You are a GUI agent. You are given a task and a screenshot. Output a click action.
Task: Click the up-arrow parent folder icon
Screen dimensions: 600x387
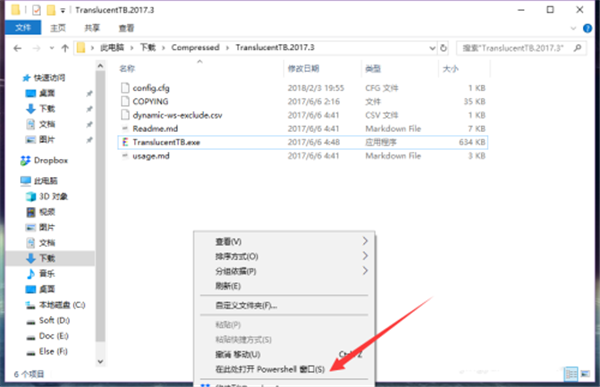[65, 48]
